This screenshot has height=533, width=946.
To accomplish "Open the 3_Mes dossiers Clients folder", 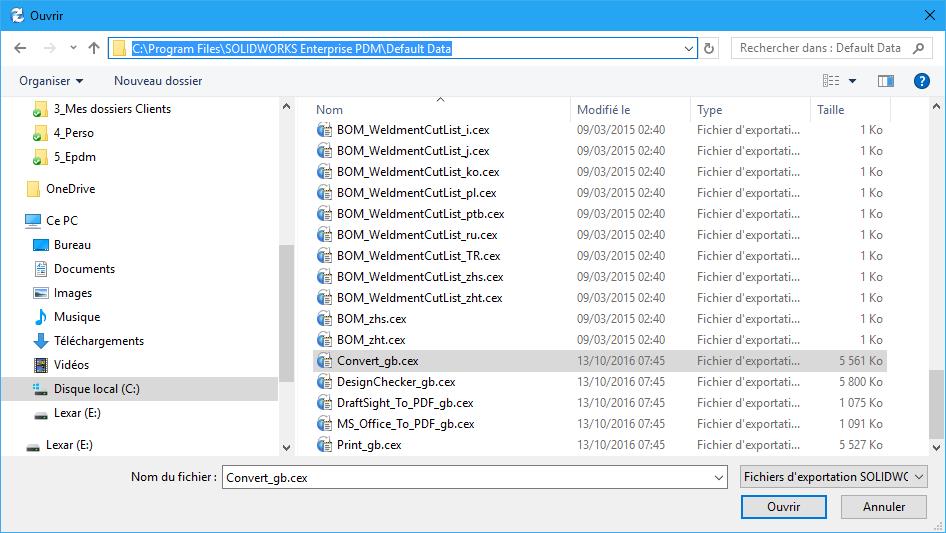I will coord(112,109).
